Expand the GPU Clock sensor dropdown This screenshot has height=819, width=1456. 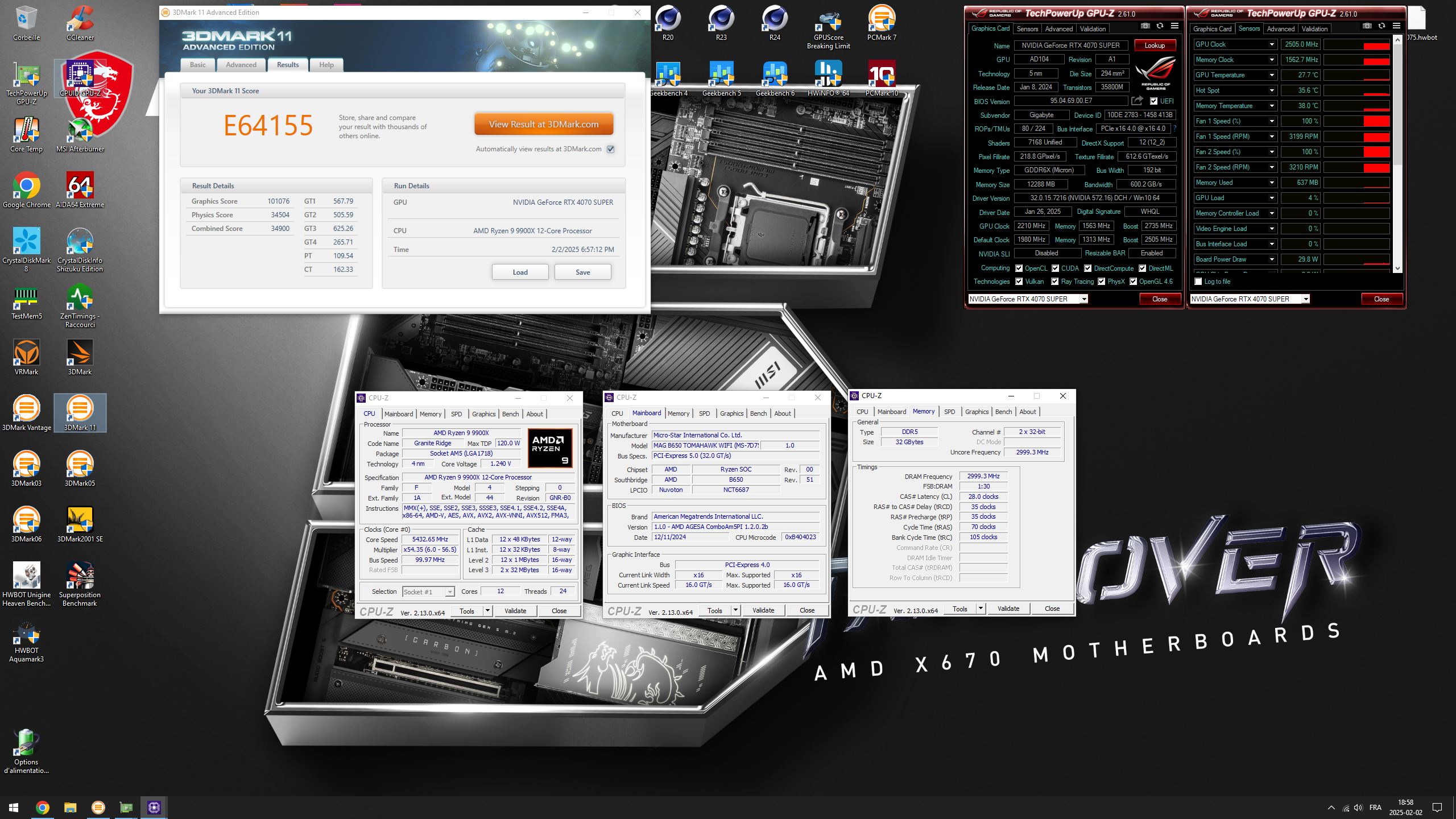point(1272,44)
